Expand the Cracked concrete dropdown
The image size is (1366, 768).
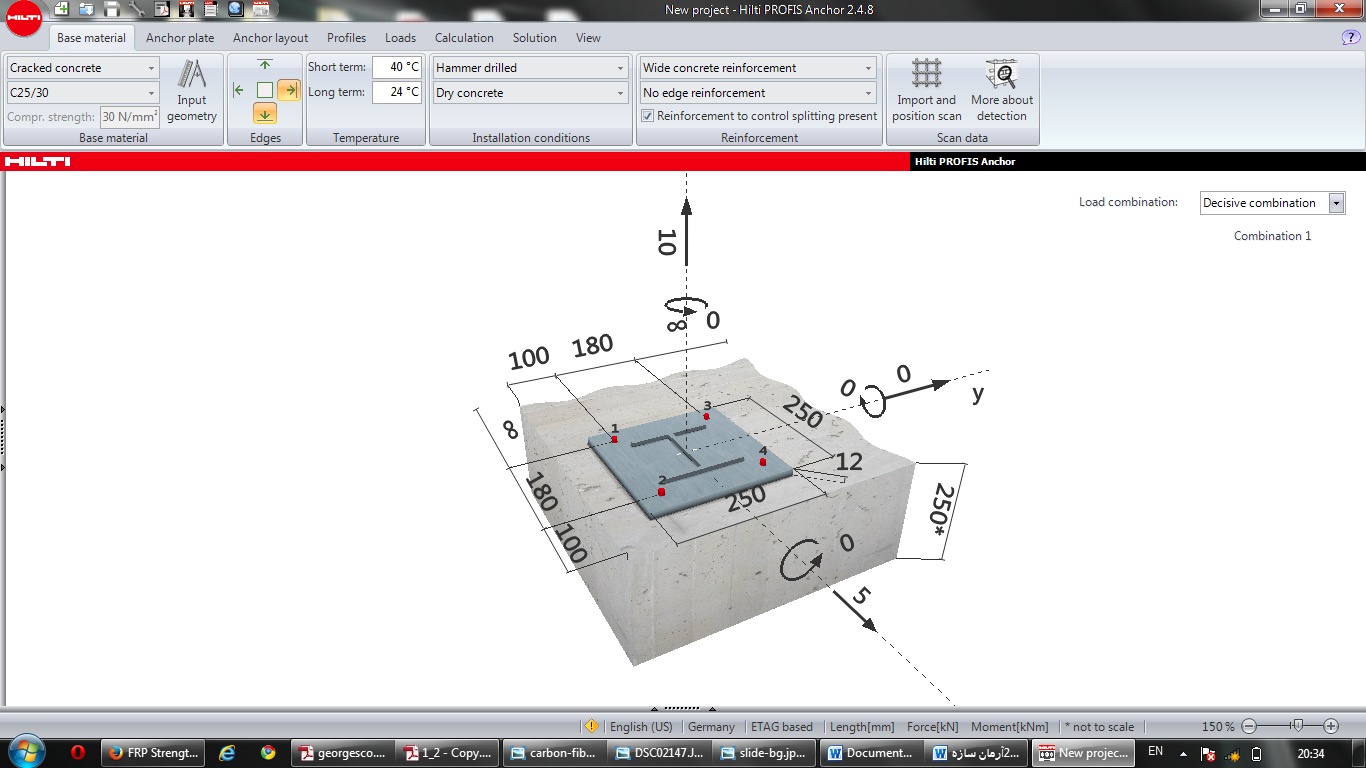(x=152, y=68)
